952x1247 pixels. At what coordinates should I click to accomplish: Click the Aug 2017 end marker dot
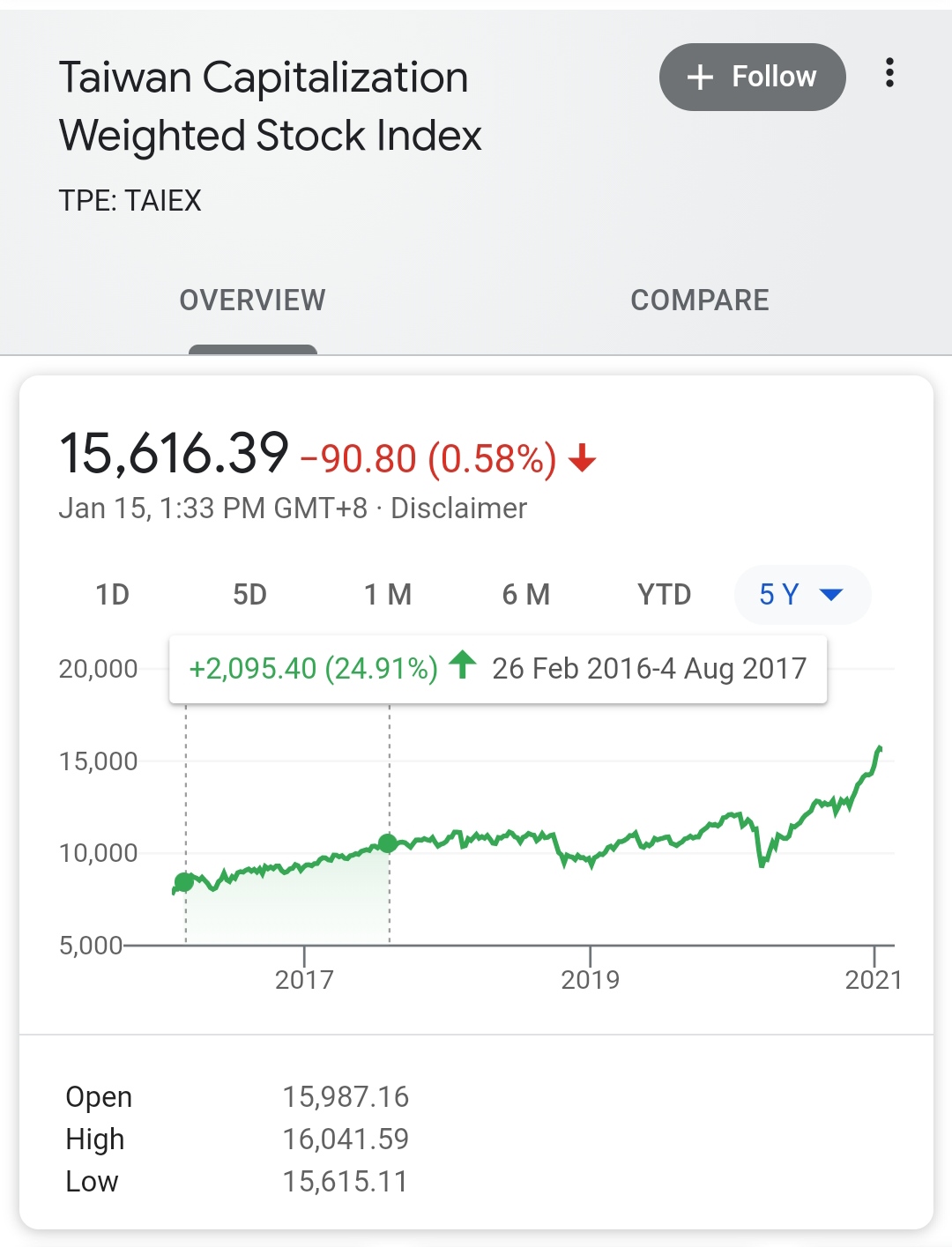point(388,843)
